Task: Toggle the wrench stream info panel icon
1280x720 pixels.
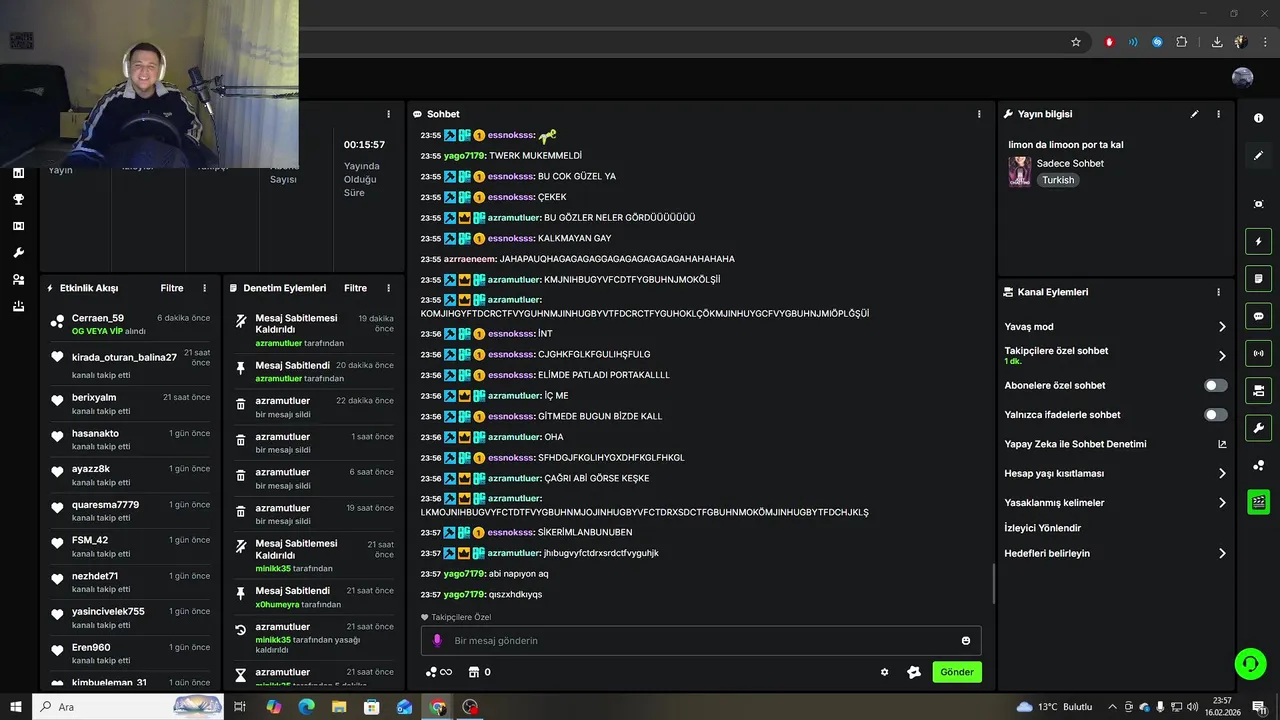Action: [x=1258, y=428]
